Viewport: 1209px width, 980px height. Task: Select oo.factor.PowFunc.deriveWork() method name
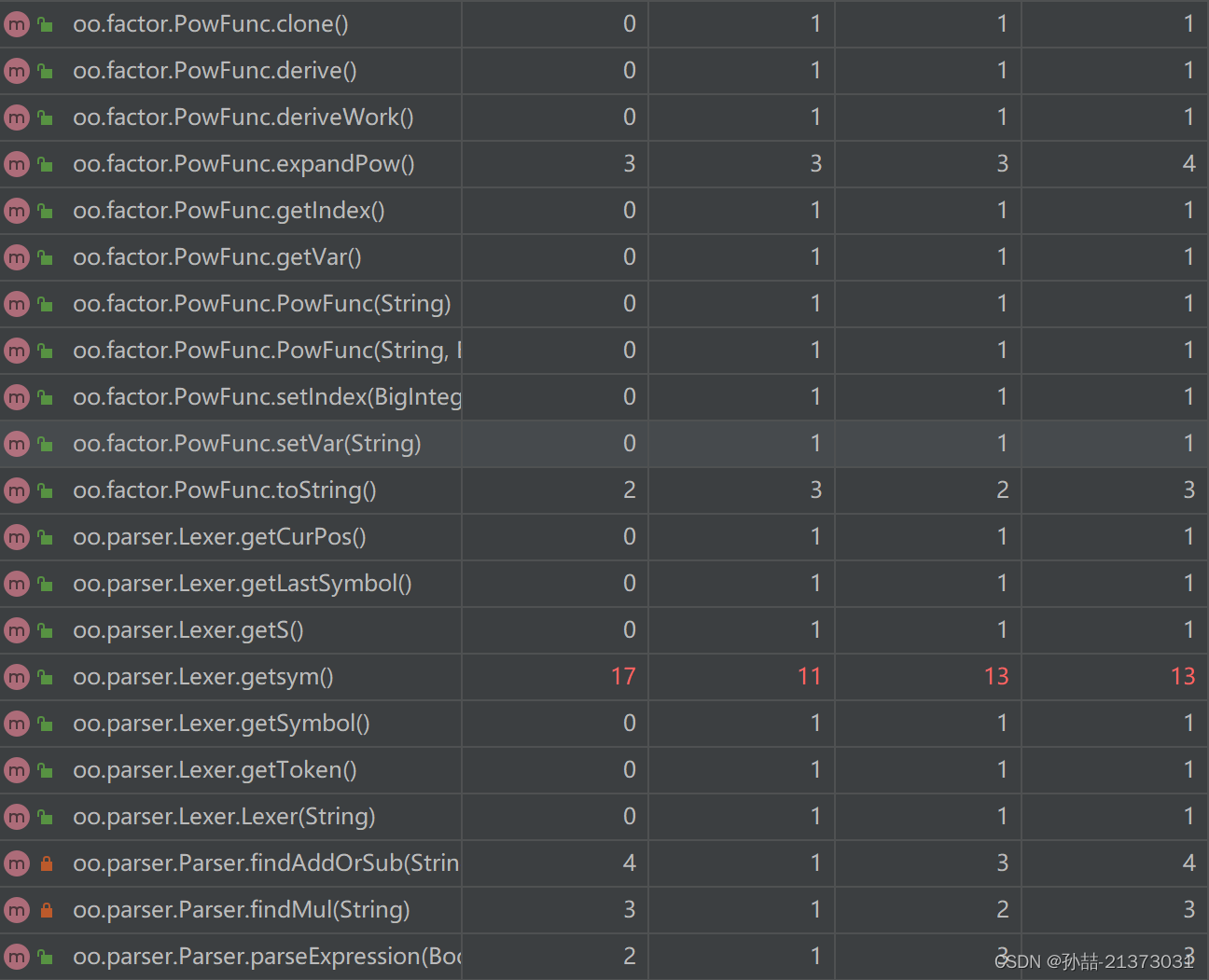point(243,117)
